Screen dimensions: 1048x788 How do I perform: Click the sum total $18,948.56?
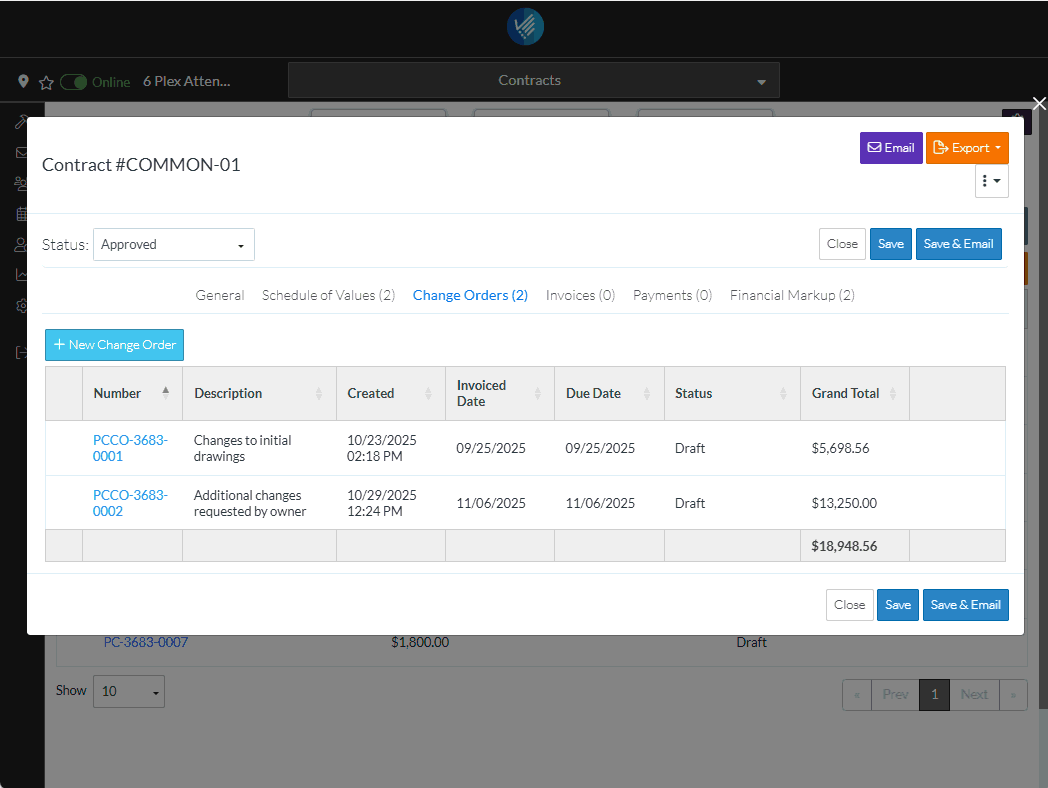click(x=844, y=546)
